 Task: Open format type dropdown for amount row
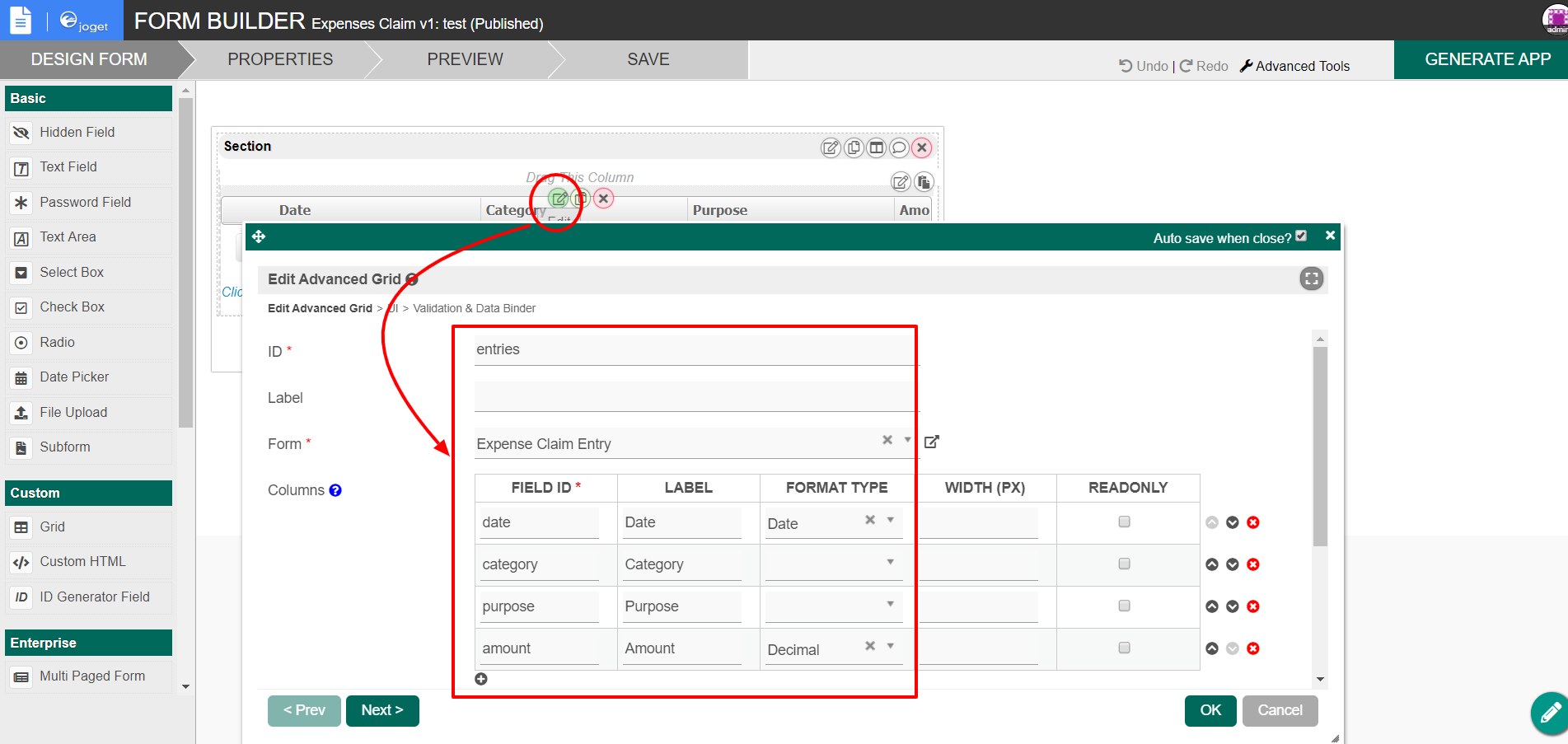(890, 646)
